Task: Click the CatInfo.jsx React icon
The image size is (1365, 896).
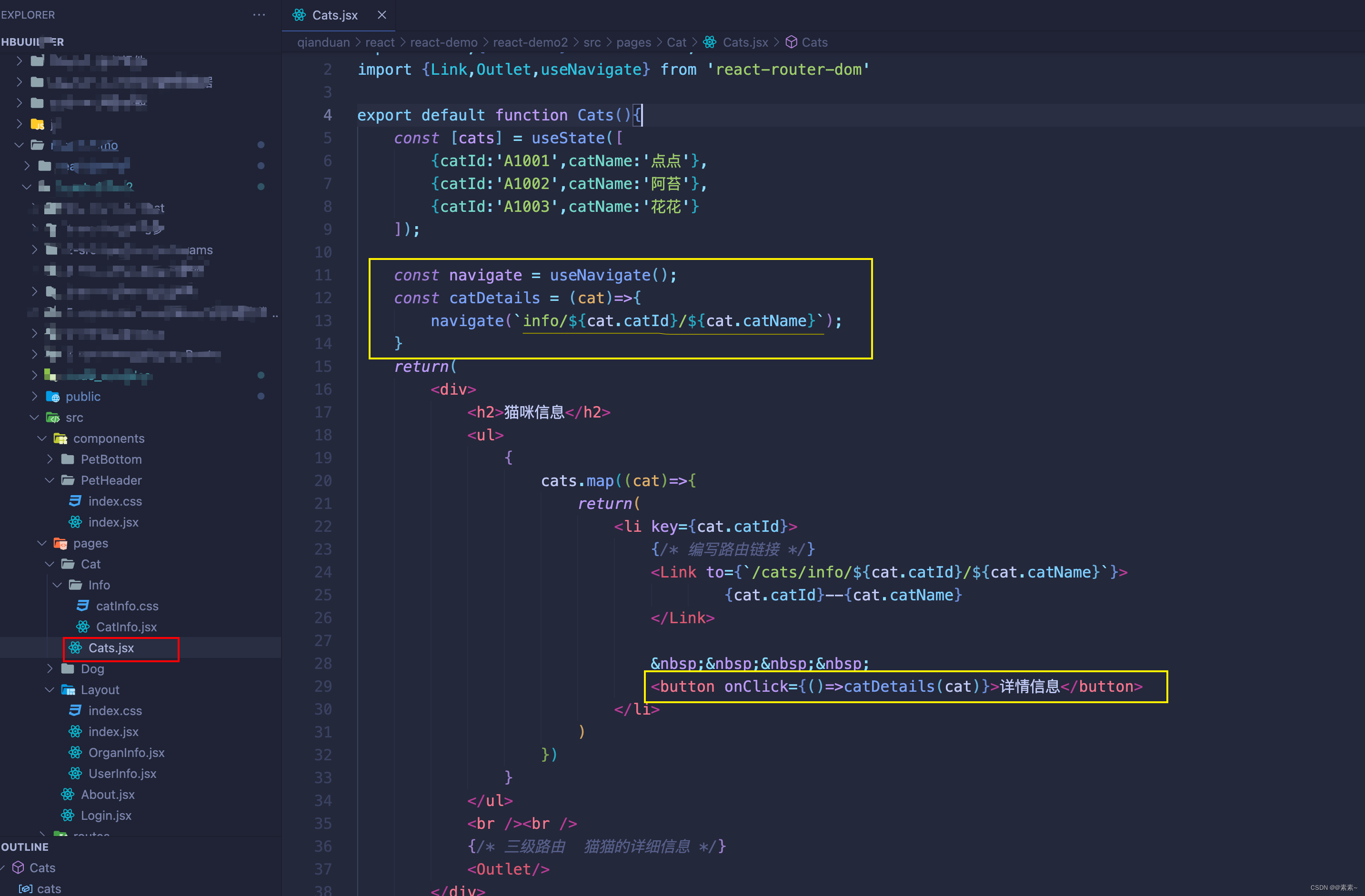Action: 82,627
